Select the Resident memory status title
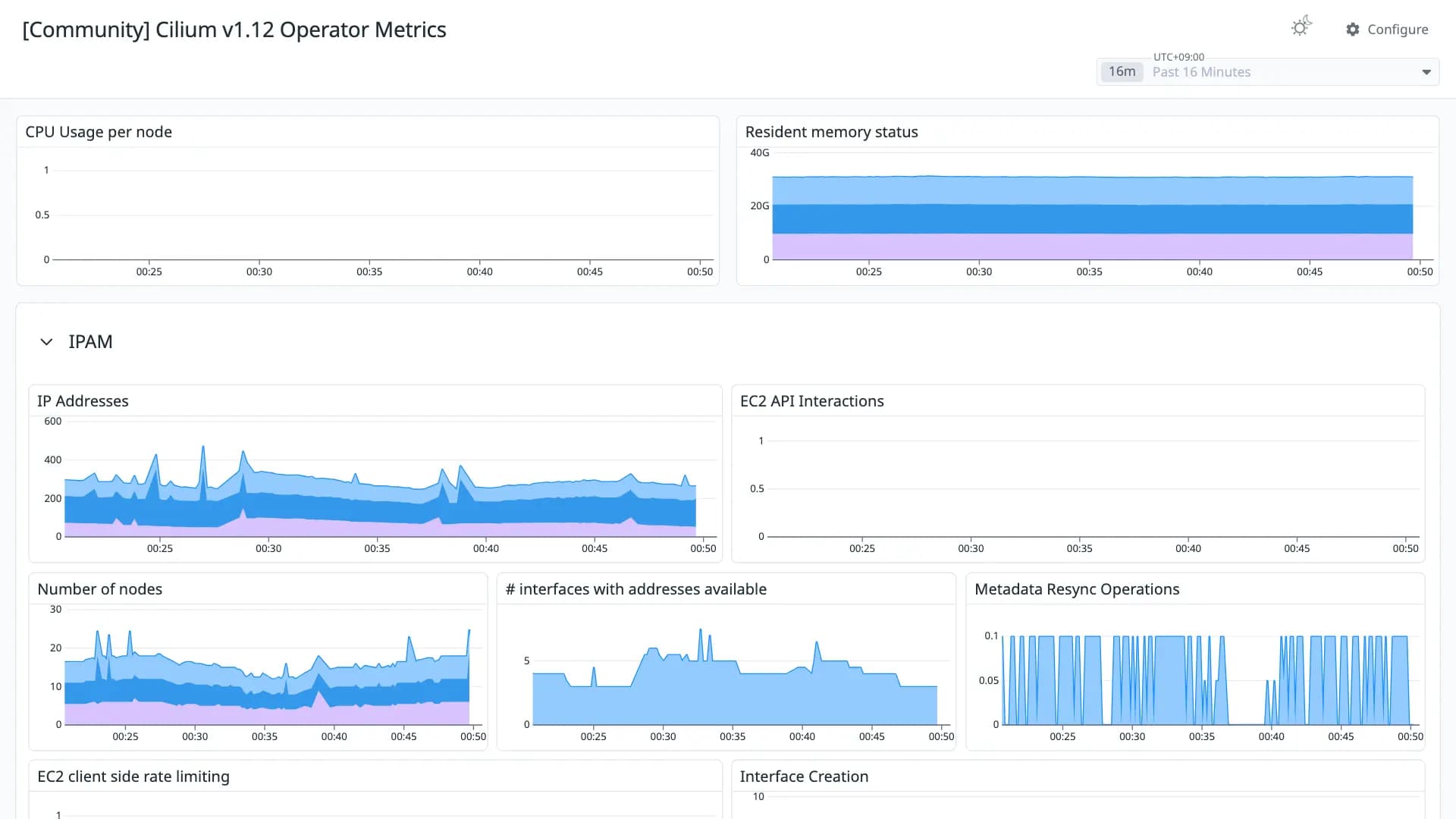This screenshot has width=1456, height=819. [831, 132]
